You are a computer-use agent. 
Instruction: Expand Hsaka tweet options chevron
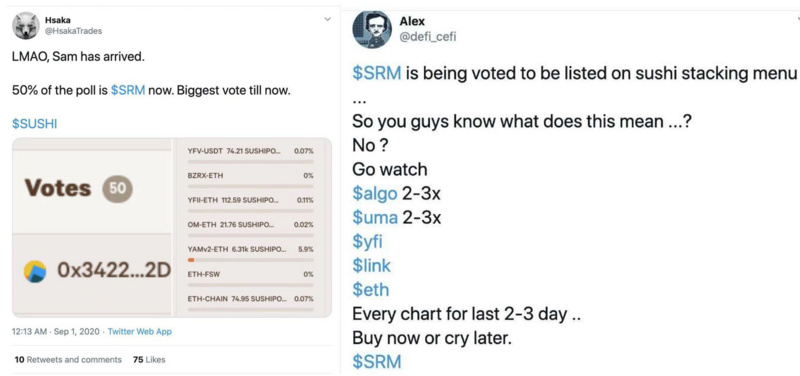[x=327, y=19]
